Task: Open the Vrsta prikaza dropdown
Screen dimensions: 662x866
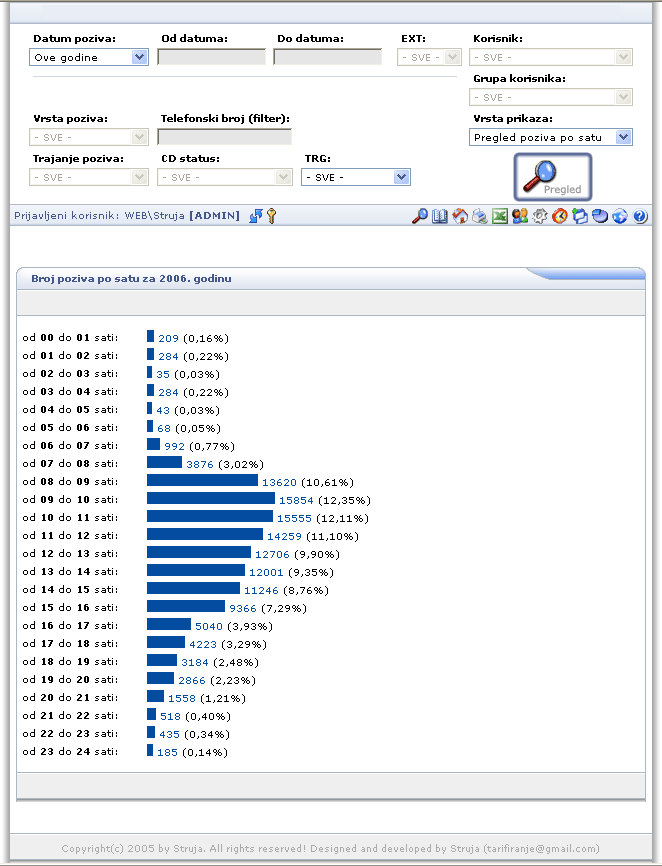Action: [550, 137]
